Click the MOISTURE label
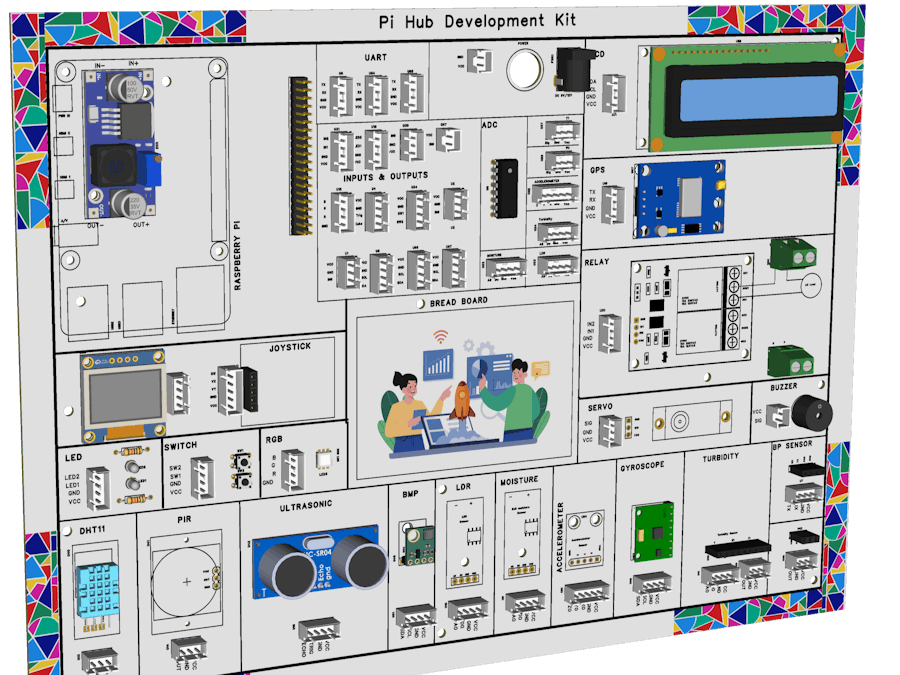Viewport: 900px width, 675px height. tap(519, 480)
